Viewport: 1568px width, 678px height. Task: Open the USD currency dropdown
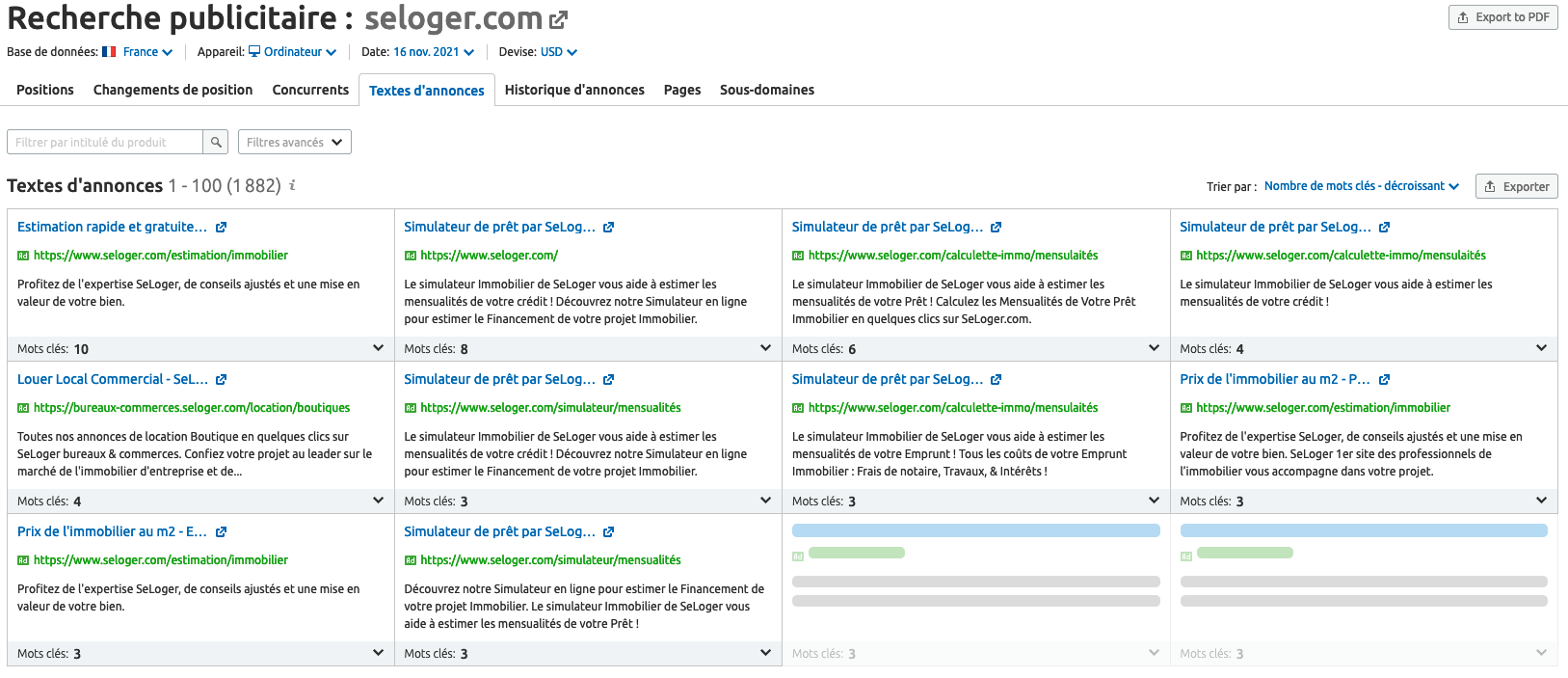(559, 52)
